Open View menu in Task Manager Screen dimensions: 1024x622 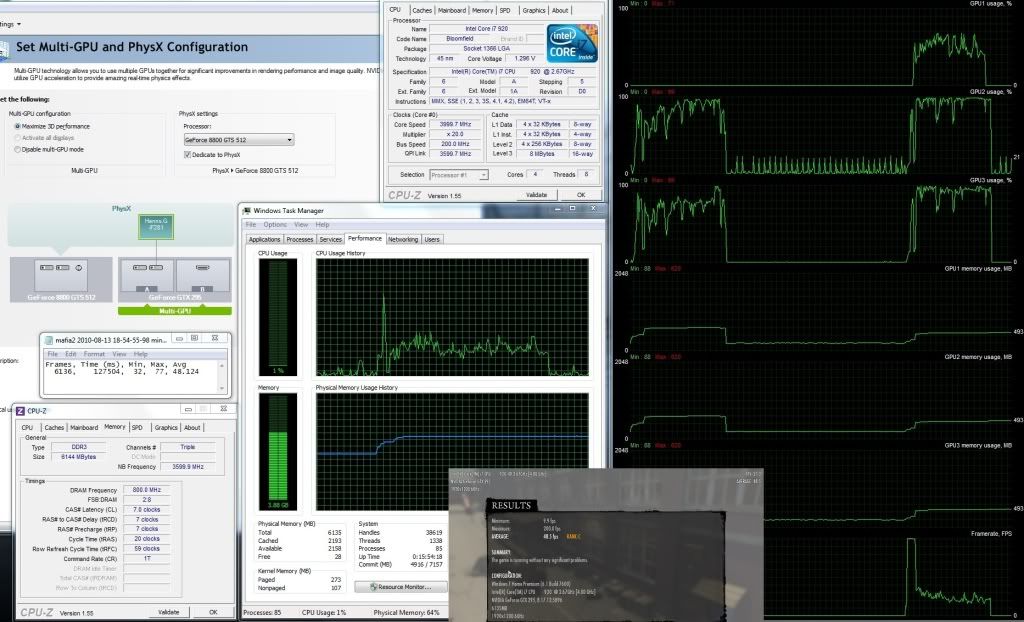pyautogui.click(x=301, y=225)
